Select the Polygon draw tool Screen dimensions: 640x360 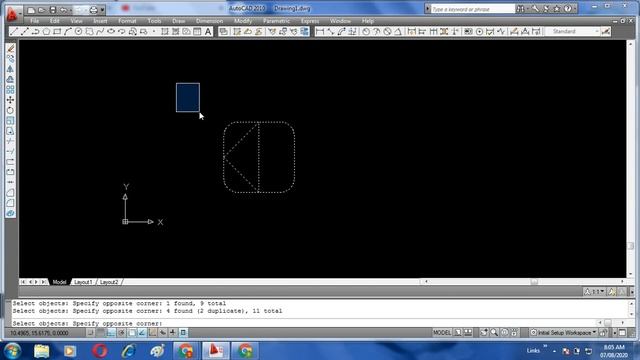pos(46,31)
